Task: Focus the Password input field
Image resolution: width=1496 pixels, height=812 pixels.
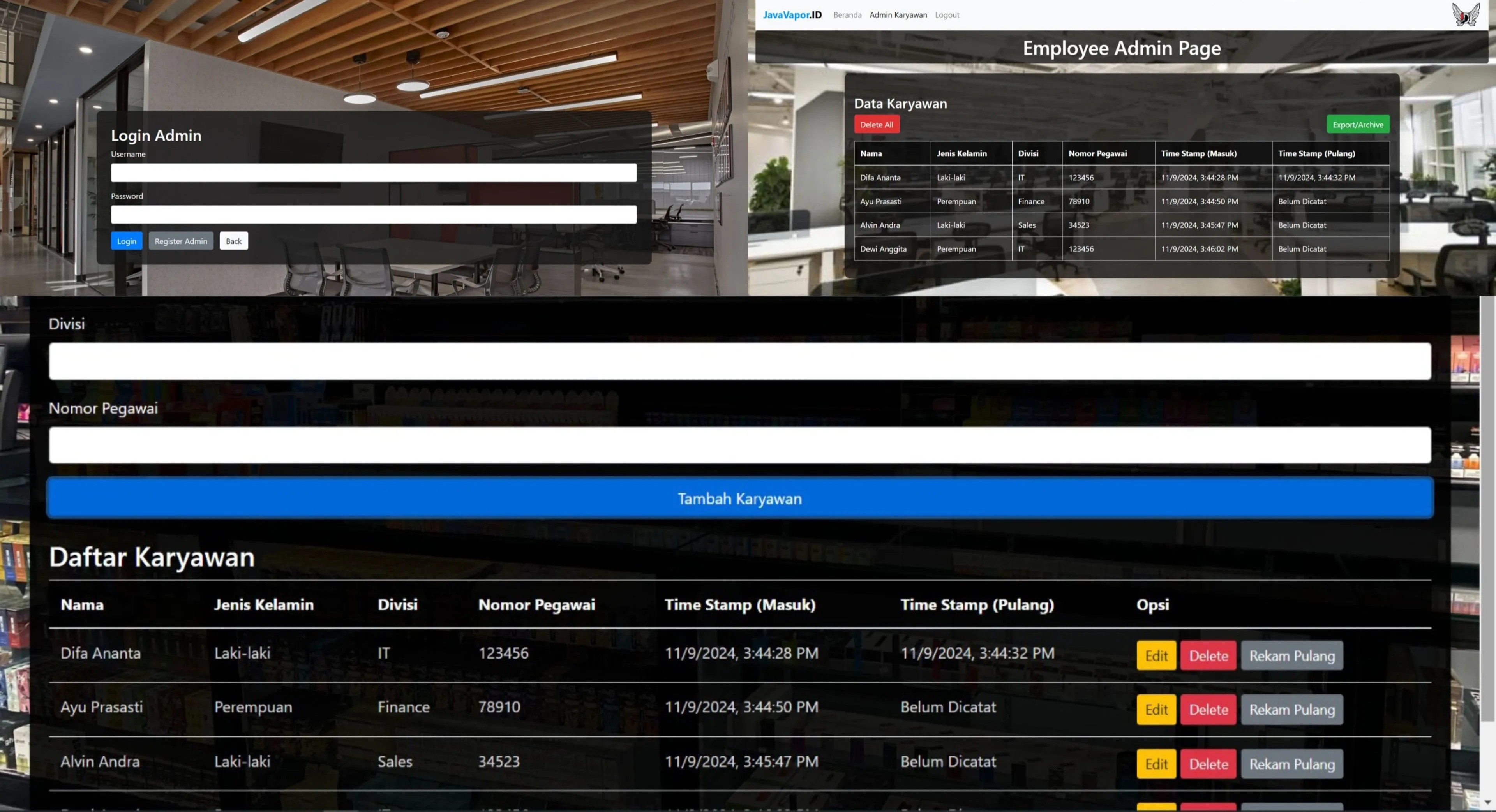Action: point(374,214)
